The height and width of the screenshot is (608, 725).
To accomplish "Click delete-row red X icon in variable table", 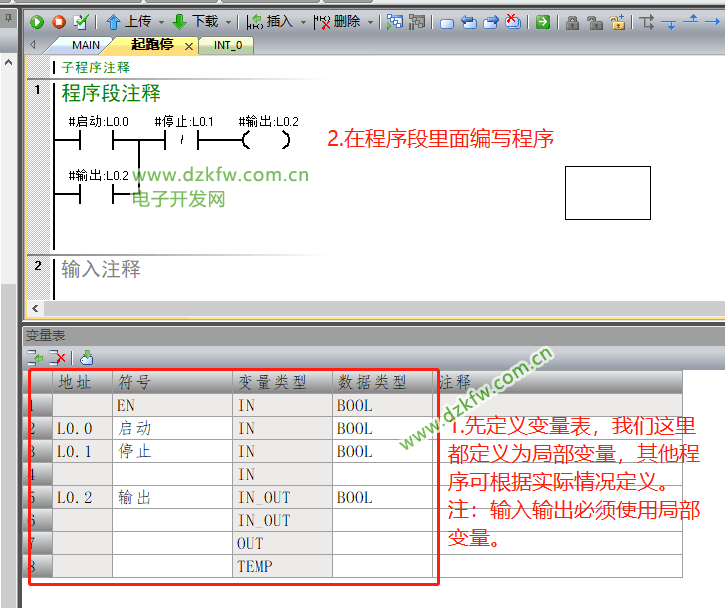I will pos(58,357).
